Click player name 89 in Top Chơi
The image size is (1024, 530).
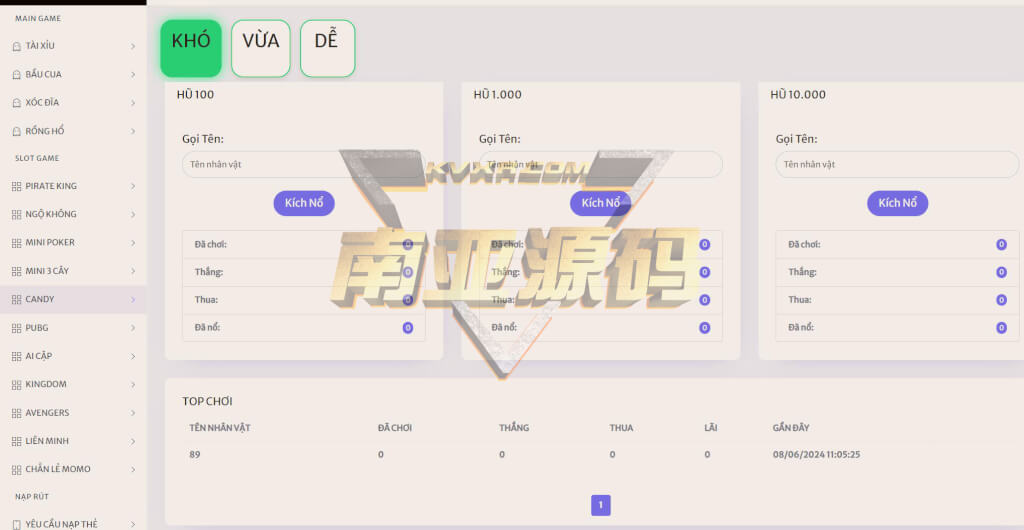(x=195, y=454)
